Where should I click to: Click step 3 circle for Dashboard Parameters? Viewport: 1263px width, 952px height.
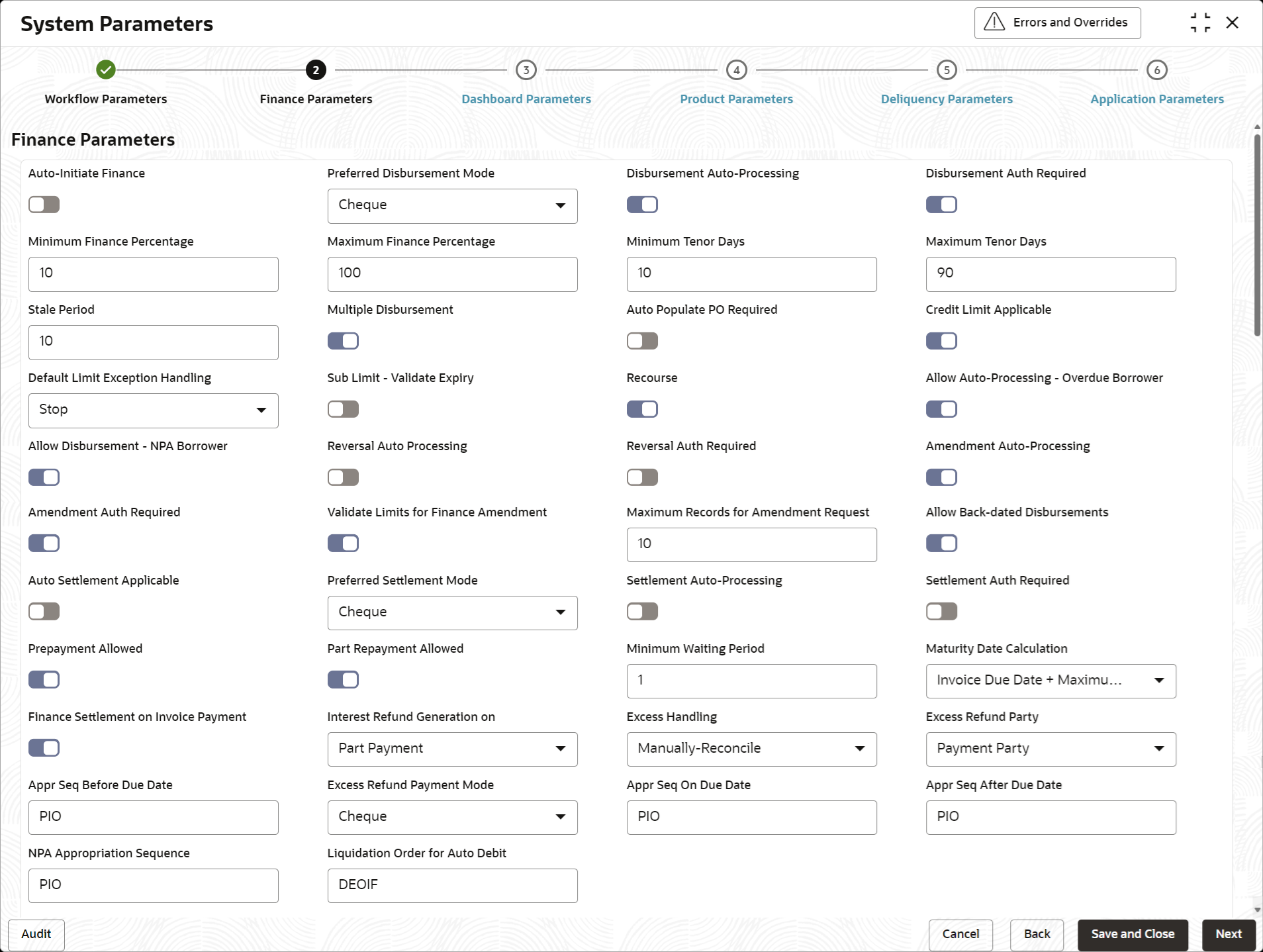(526, 70)
